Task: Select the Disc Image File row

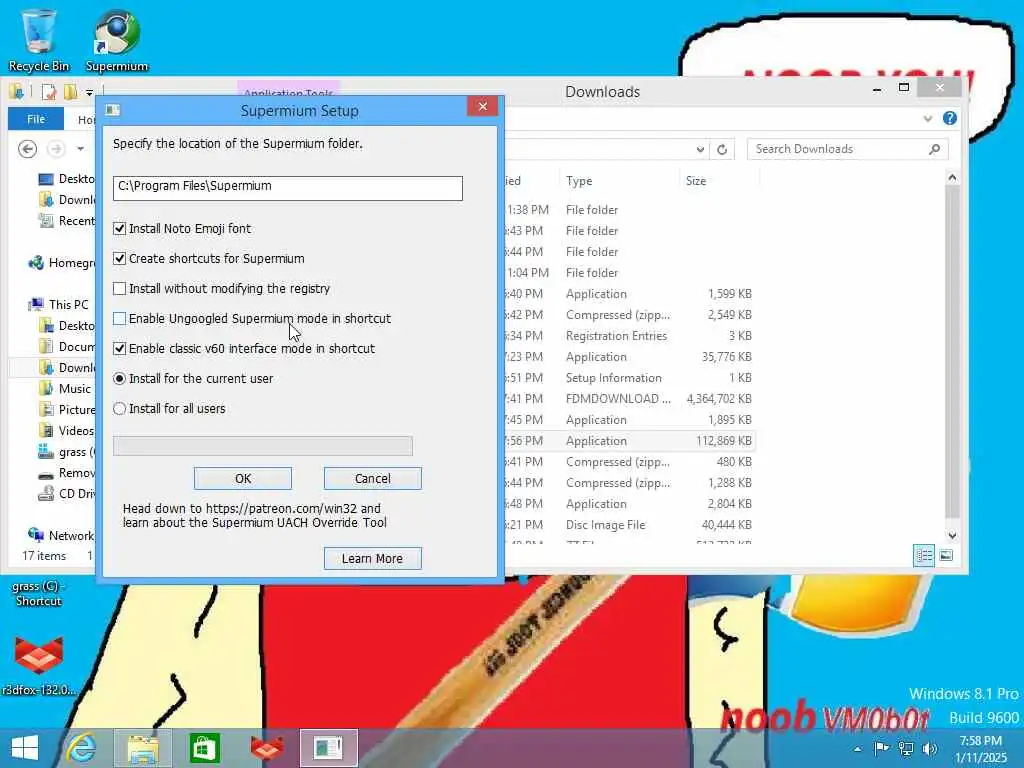Action: click(x=629, y=525)
